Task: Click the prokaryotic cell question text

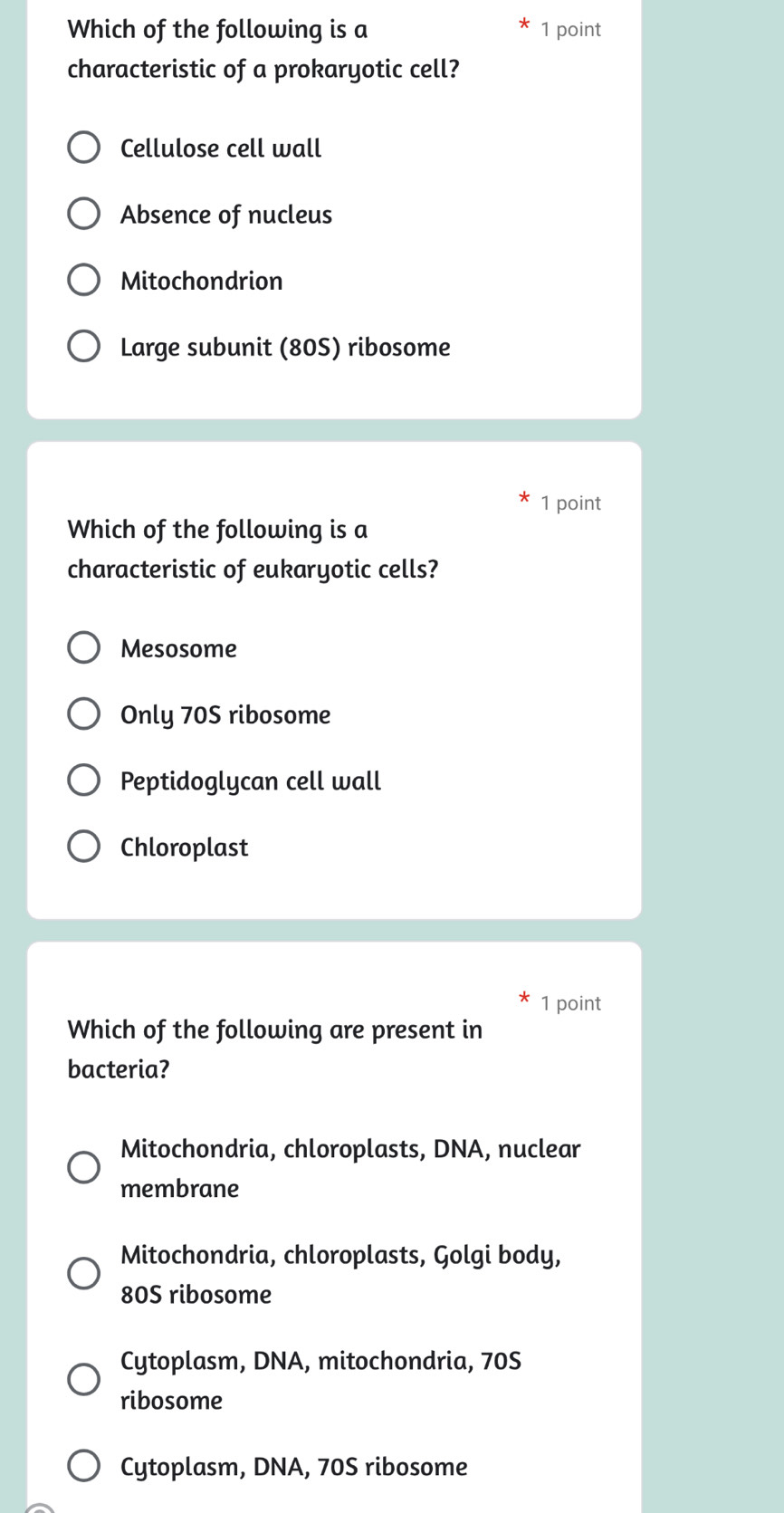Action: coord(263,50)
